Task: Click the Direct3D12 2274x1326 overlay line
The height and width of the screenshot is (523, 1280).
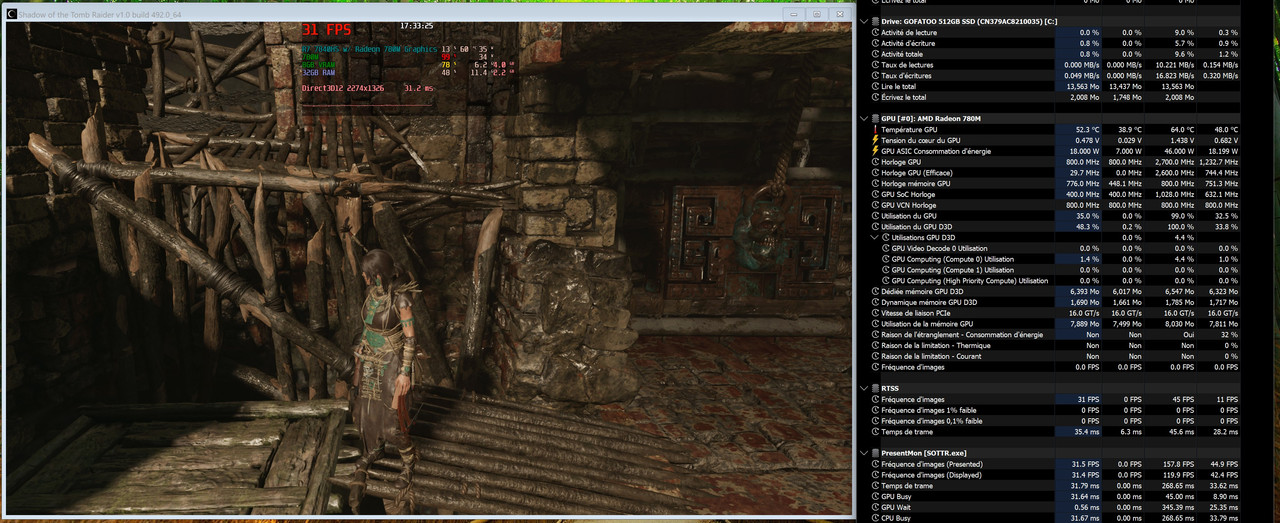Action: point(344,88)
